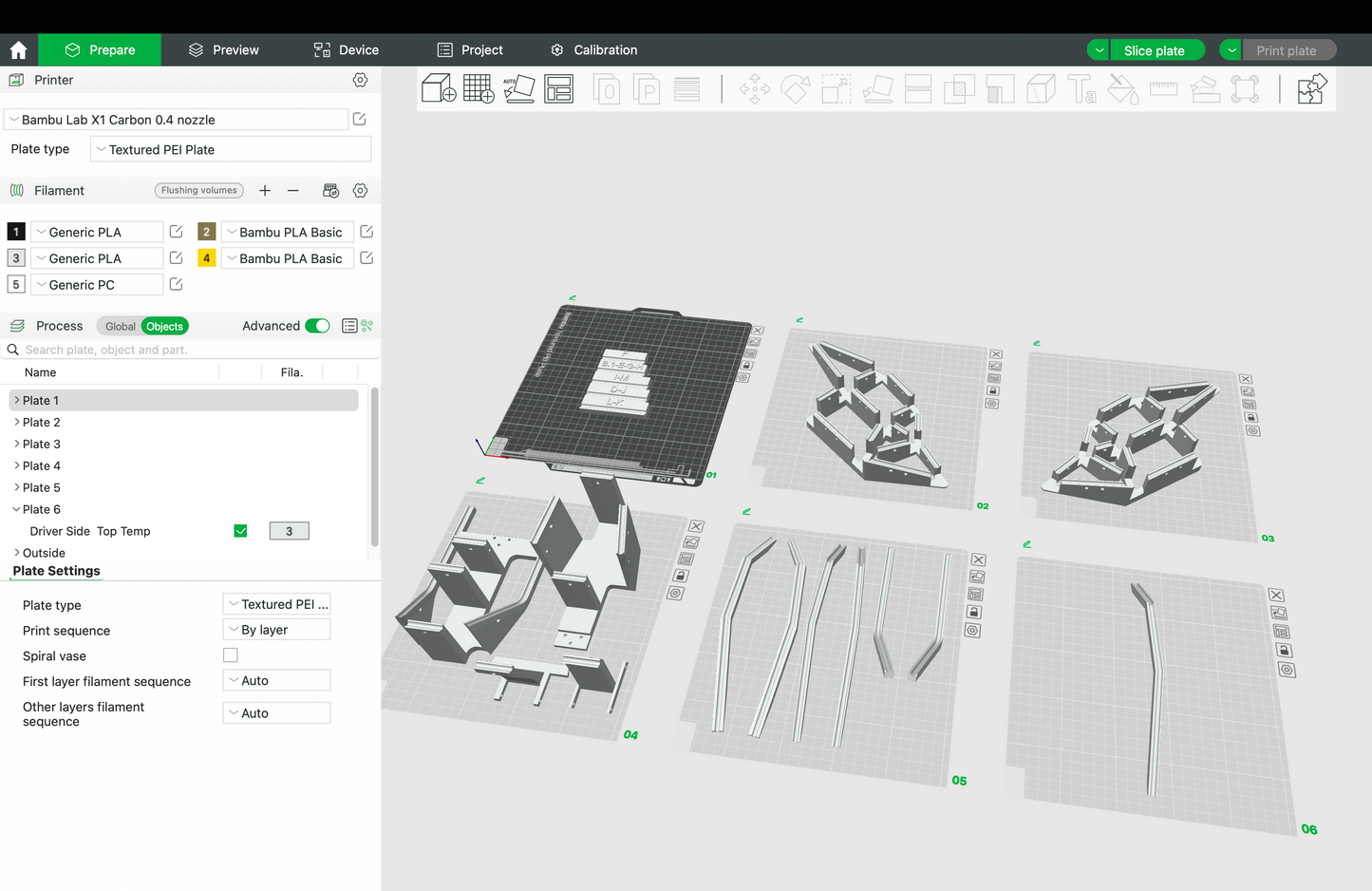Open the Arrange all objects tool
The width and height of the screenshot is (1372, 891).
pos(558,87)
